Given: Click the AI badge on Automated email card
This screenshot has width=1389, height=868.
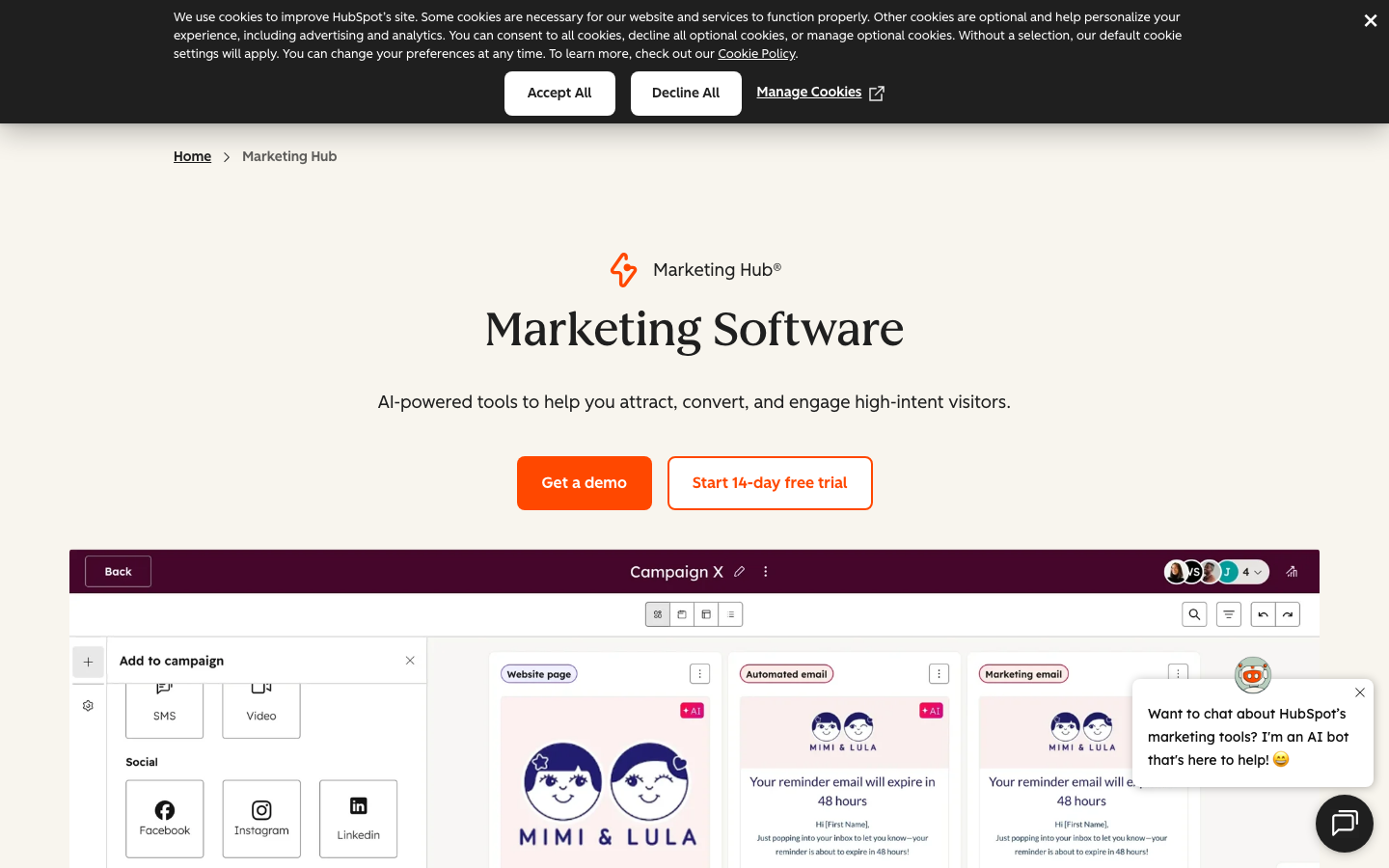Looking at the screenshot, I should pyautogui.click(x=931, y=711).
